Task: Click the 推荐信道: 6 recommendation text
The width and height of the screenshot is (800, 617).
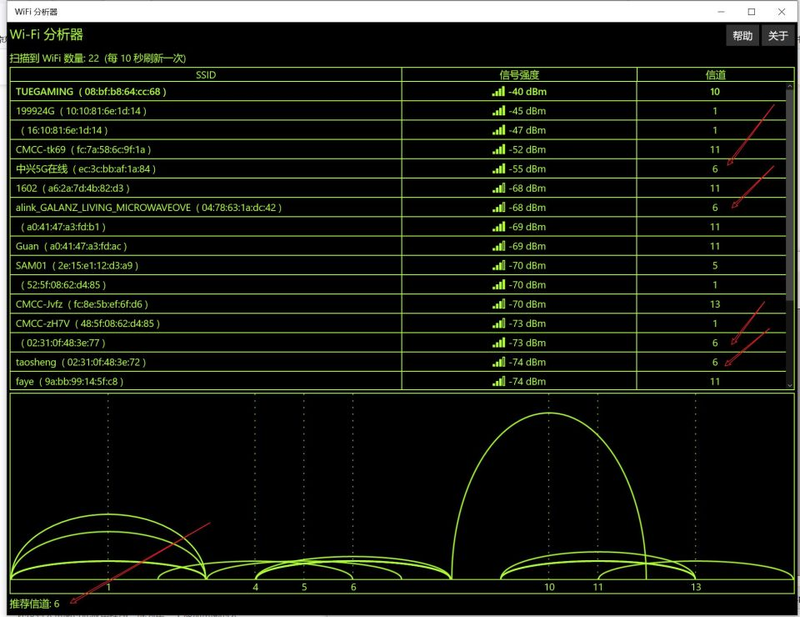Action: pos(36,603)
